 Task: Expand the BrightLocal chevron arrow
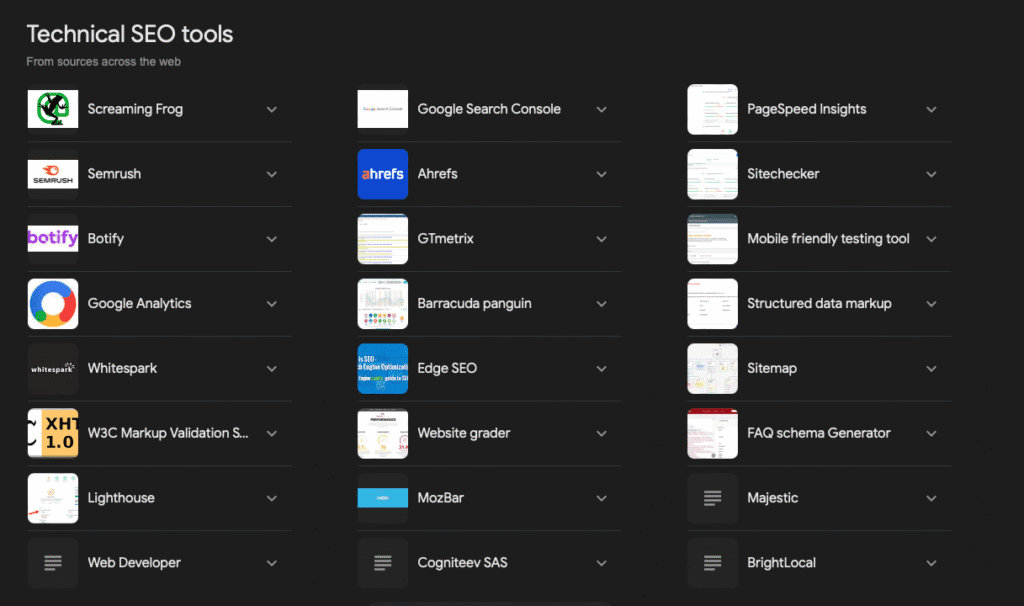(931, 563)
